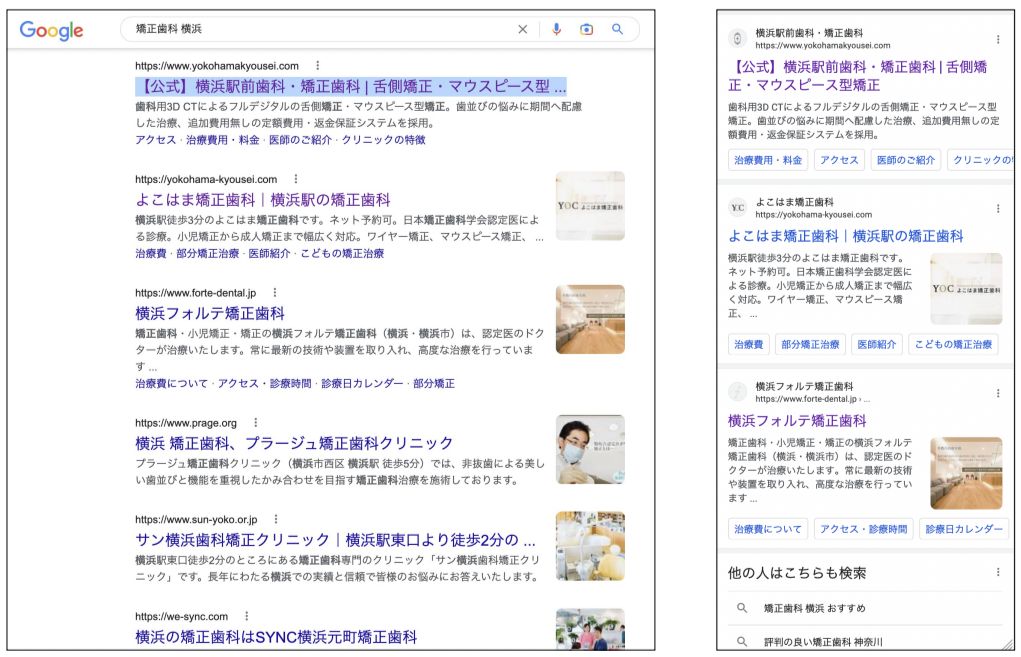Tap 治療費について chip in mobile view

point(768,529)
